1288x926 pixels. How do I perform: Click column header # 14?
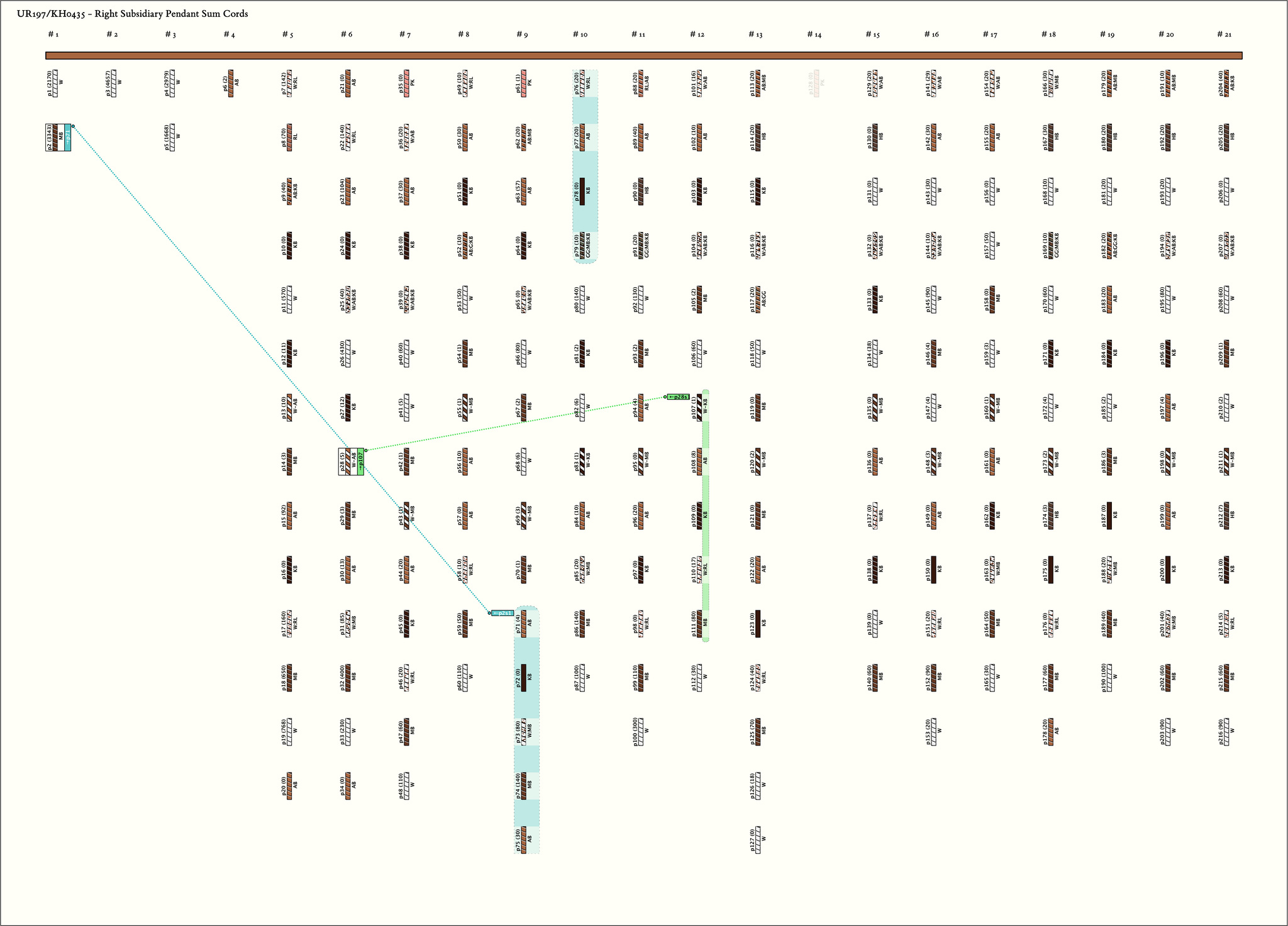coord(814,35)
